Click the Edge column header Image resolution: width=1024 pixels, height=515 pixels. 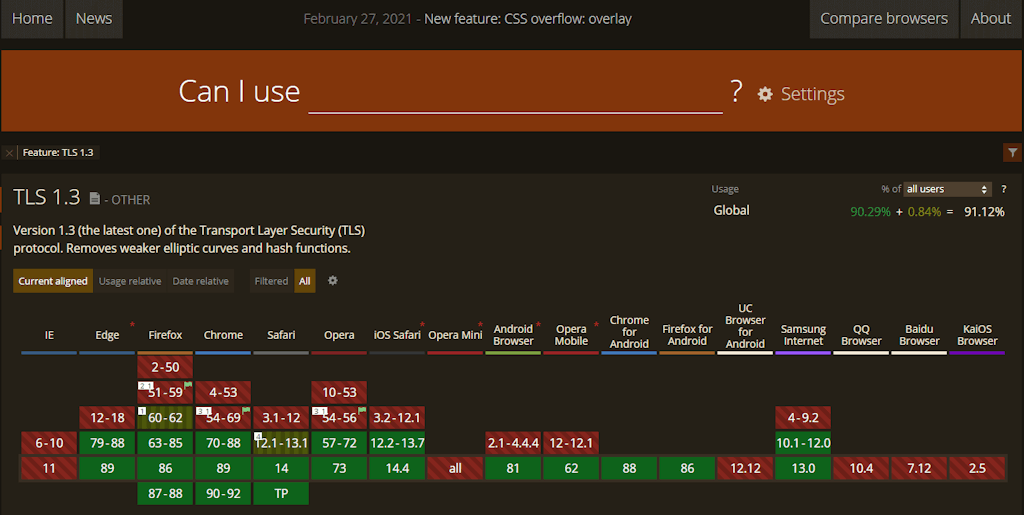click(x=107, y=335)
